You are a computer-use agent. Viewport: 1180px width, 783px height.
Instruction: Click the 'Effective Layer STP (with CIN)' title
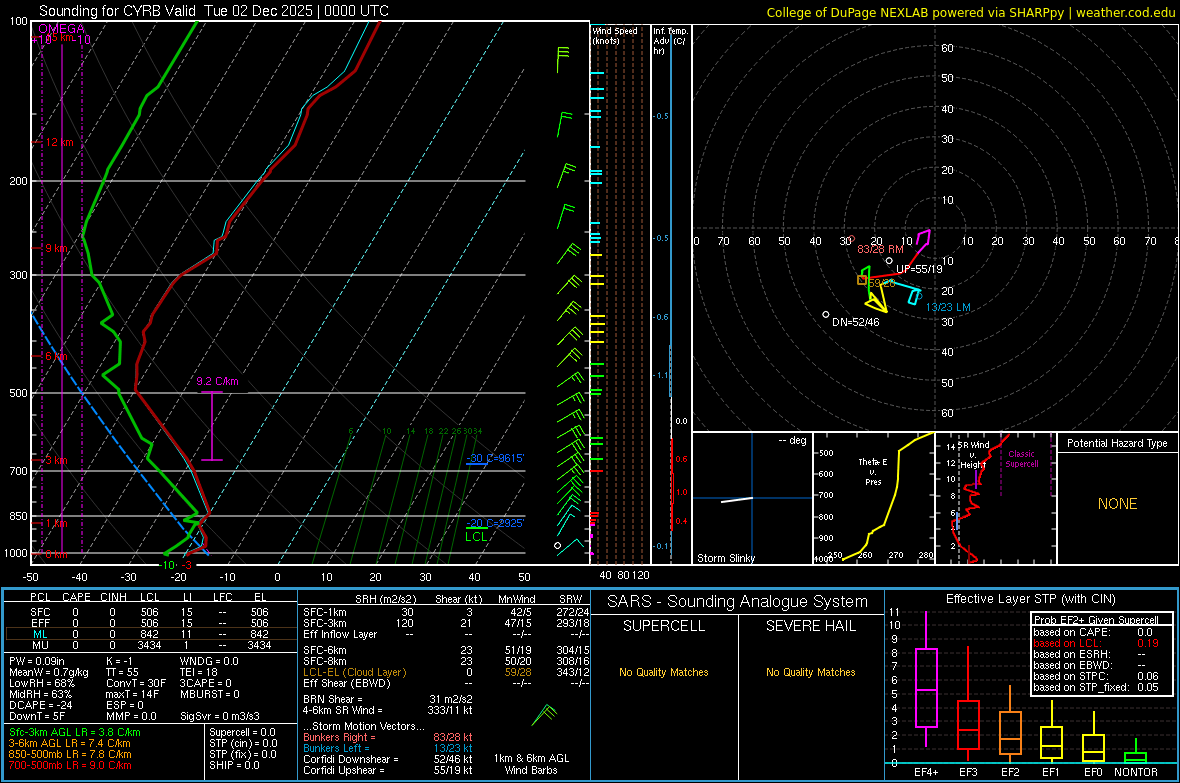[x=1030, y=599]
